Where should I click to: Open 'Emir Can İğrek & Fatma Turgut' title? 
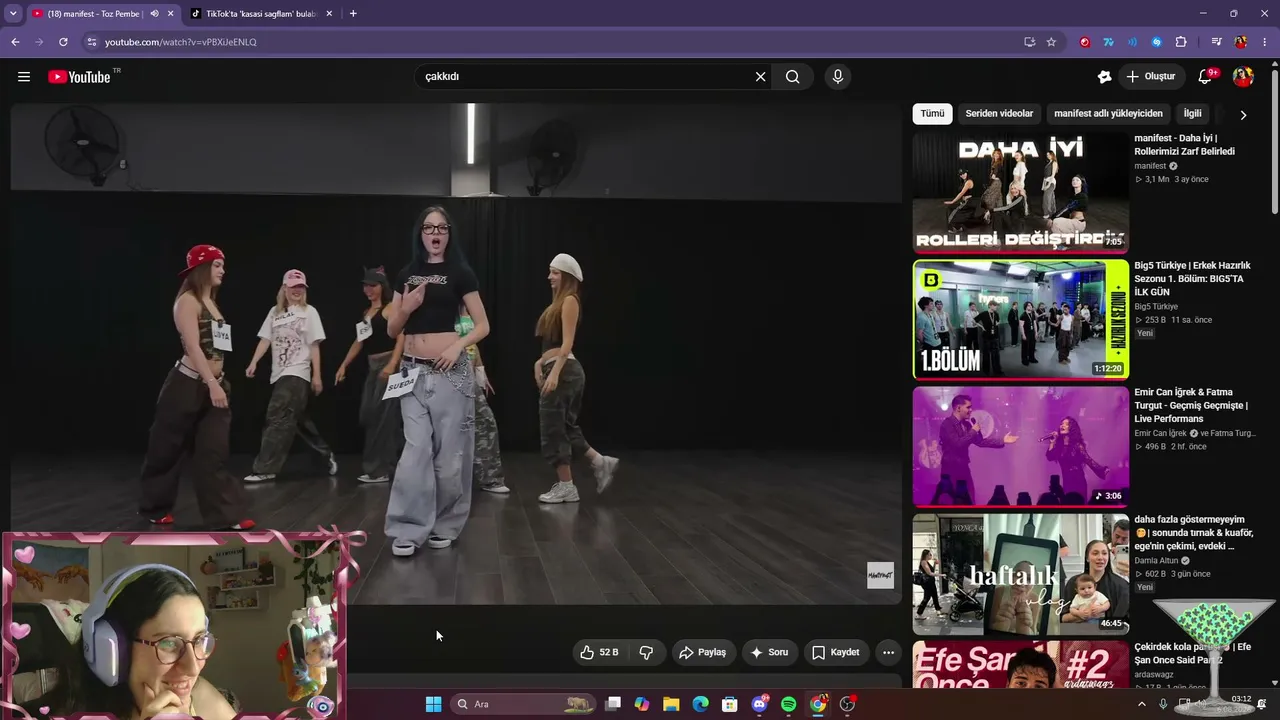(1191, 405)
